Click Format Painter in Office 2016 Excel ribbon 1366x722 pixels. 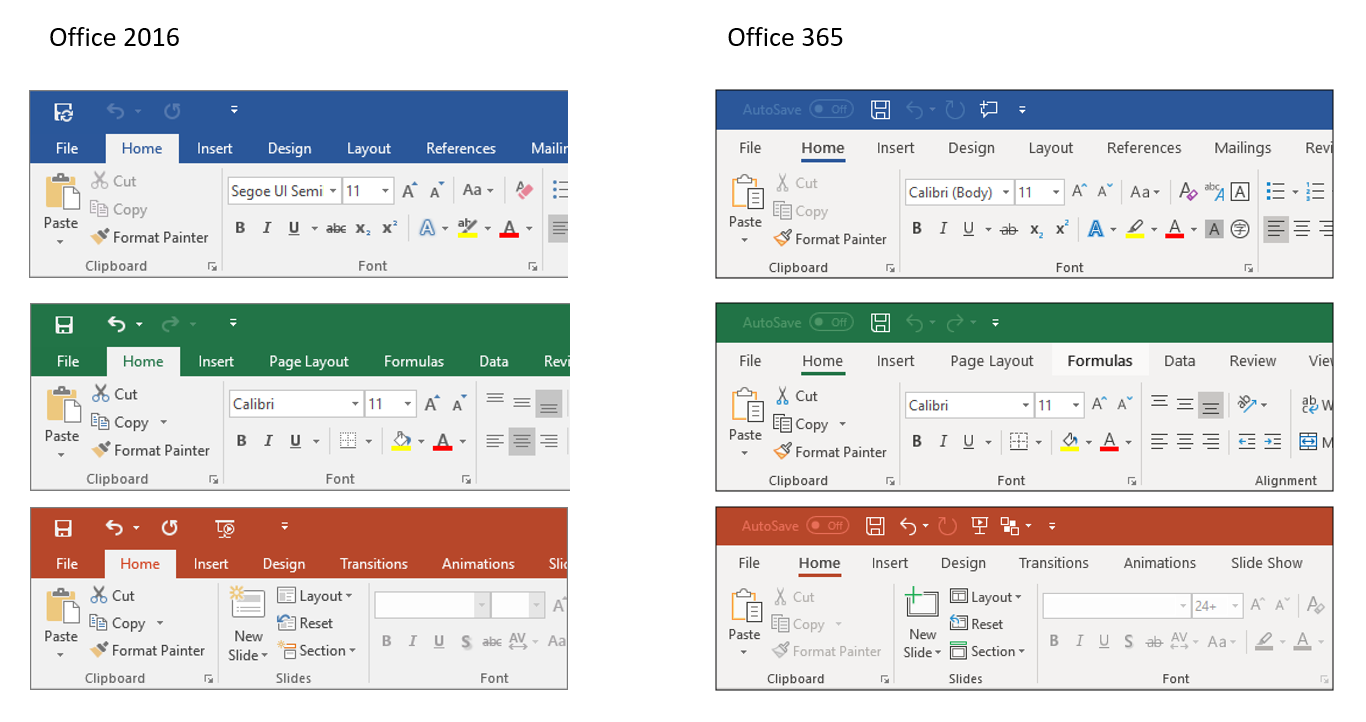151,451
